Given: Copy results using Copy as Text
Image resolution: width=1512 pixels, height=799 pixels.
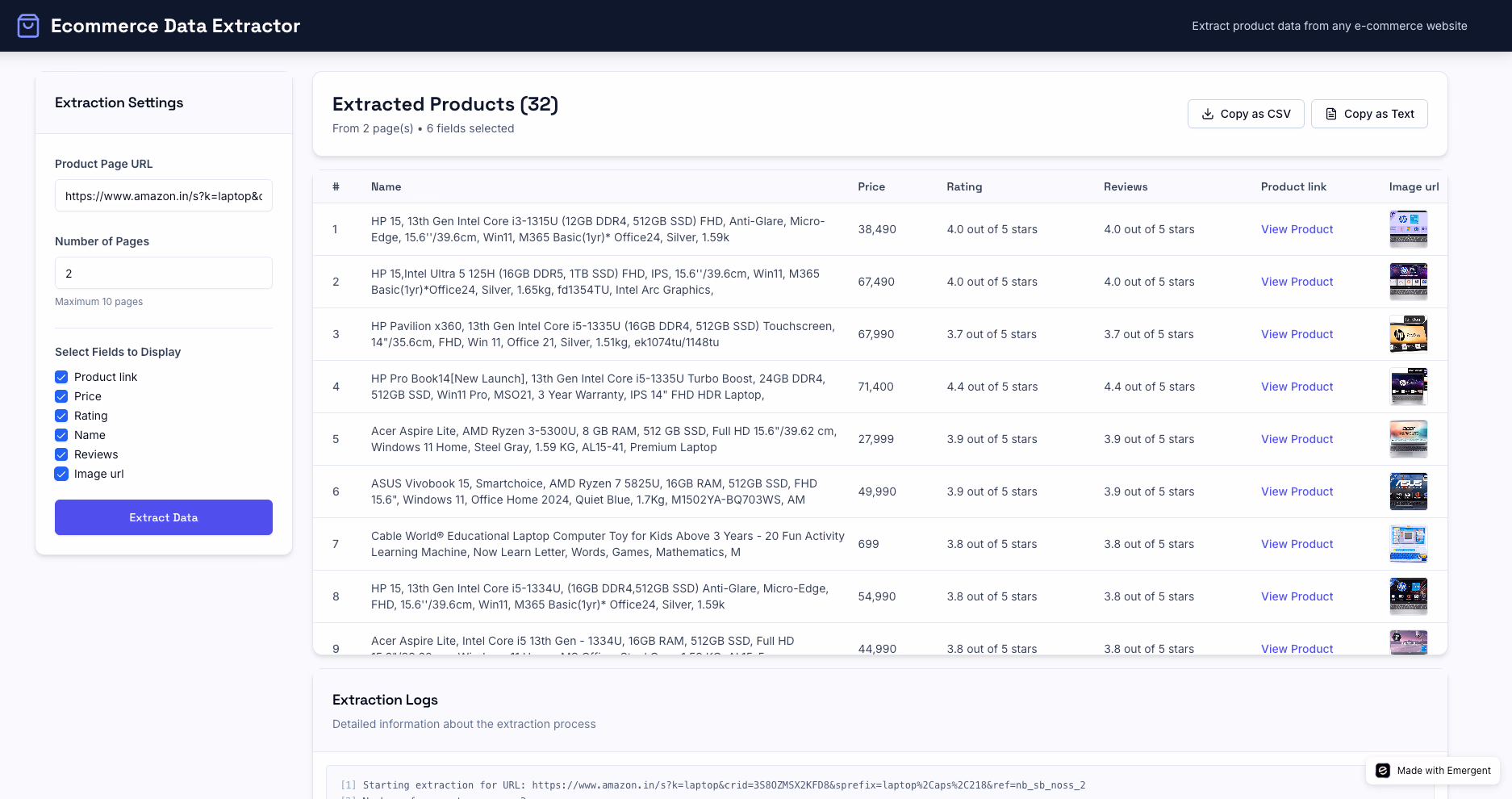Looking at the screenshot, I should tap(1369, 114).
